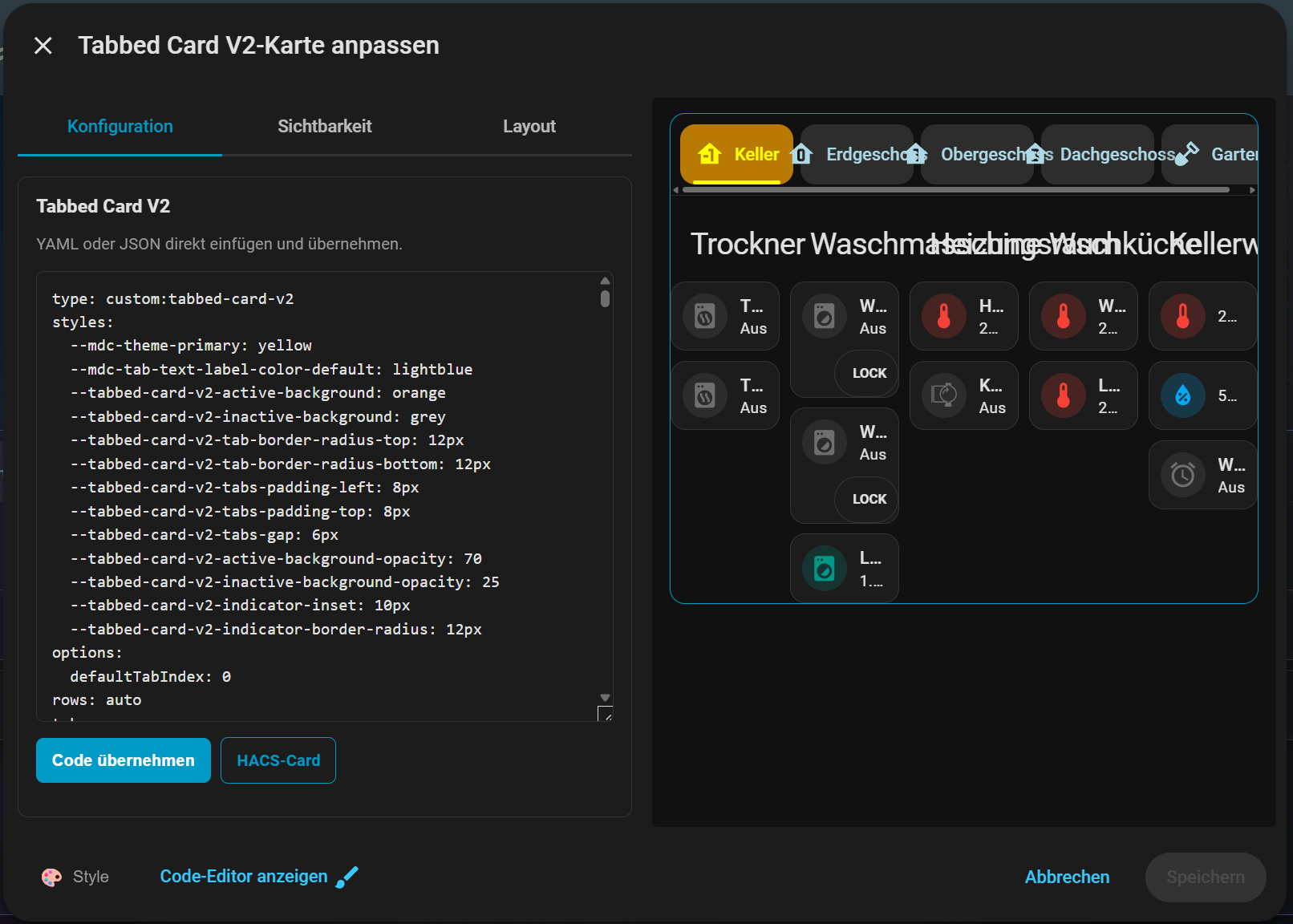Click the H... heating tile
This screenshot has height=924, width=1293.
click(964, 316)
